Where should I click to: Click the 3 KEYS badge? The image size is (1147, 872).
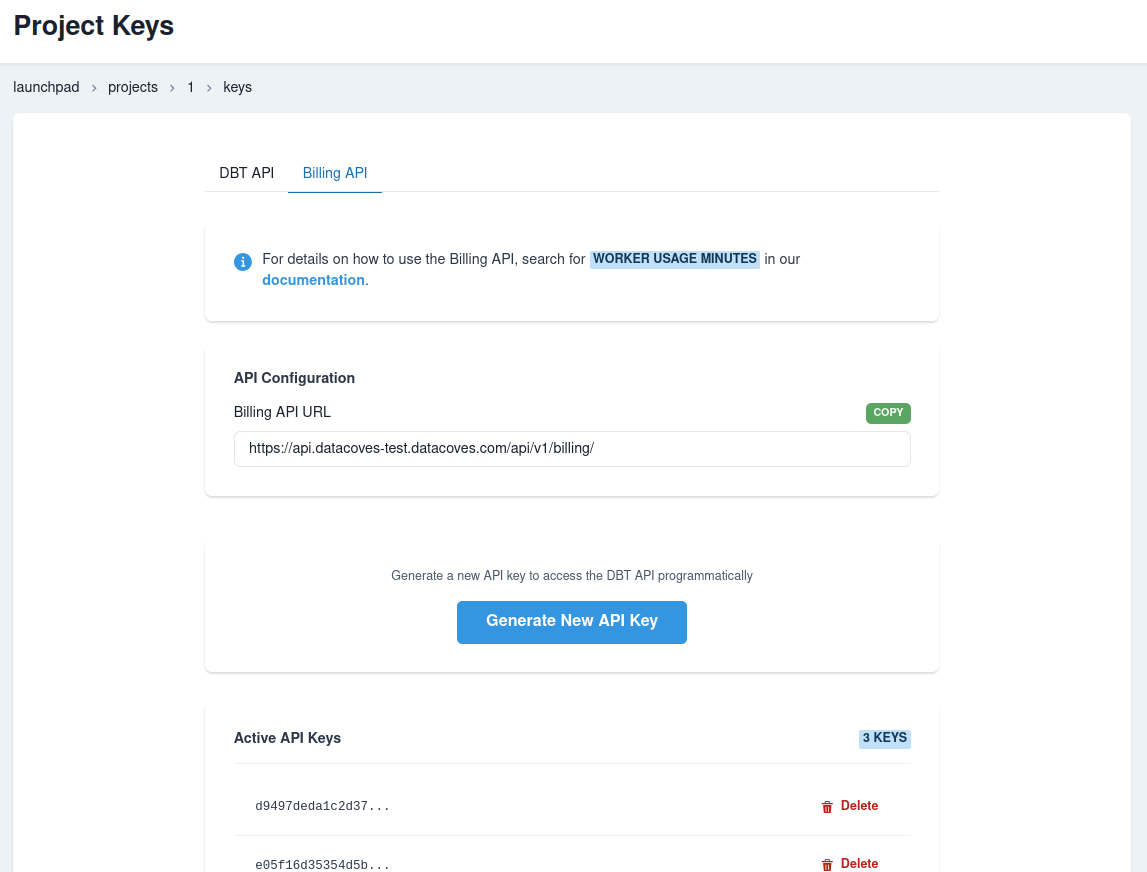[884, 738]
